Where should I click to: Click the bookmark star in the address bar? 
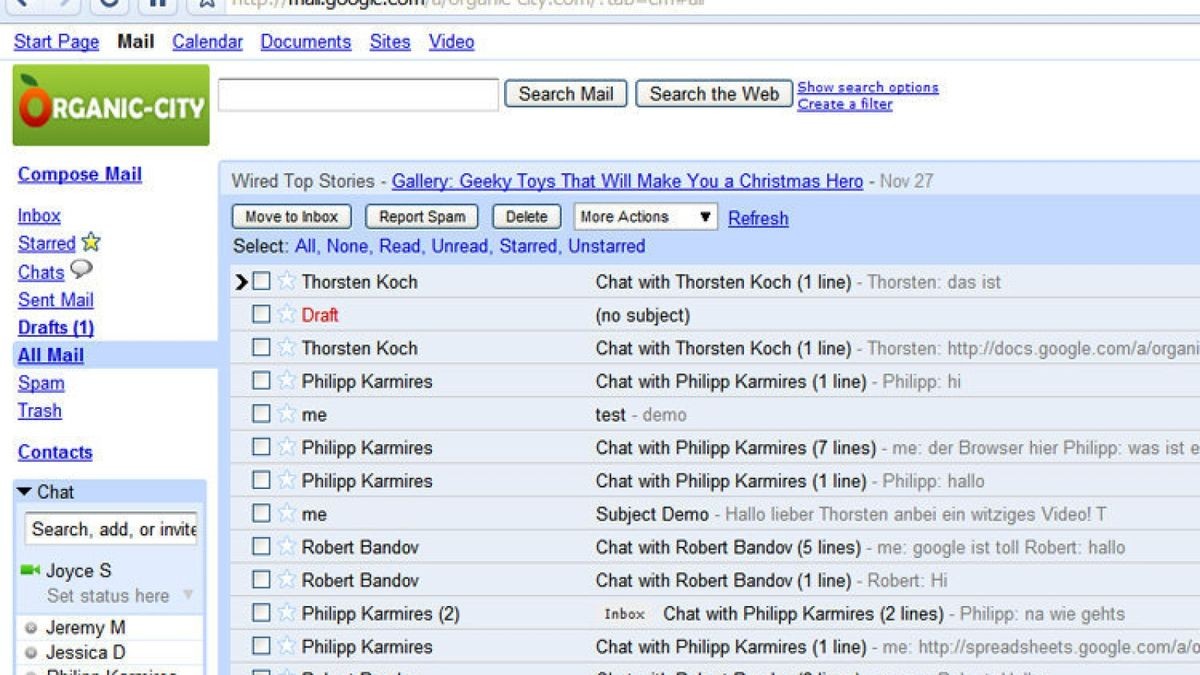point(207,5)
